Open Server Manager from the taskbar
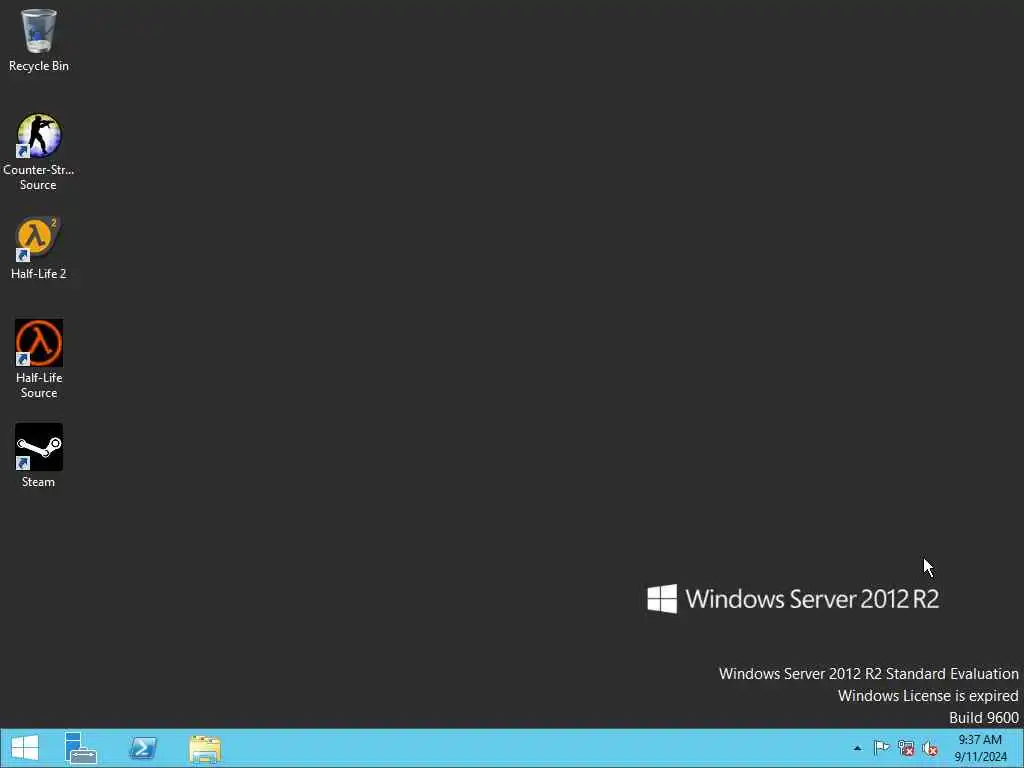 point(81,748)
